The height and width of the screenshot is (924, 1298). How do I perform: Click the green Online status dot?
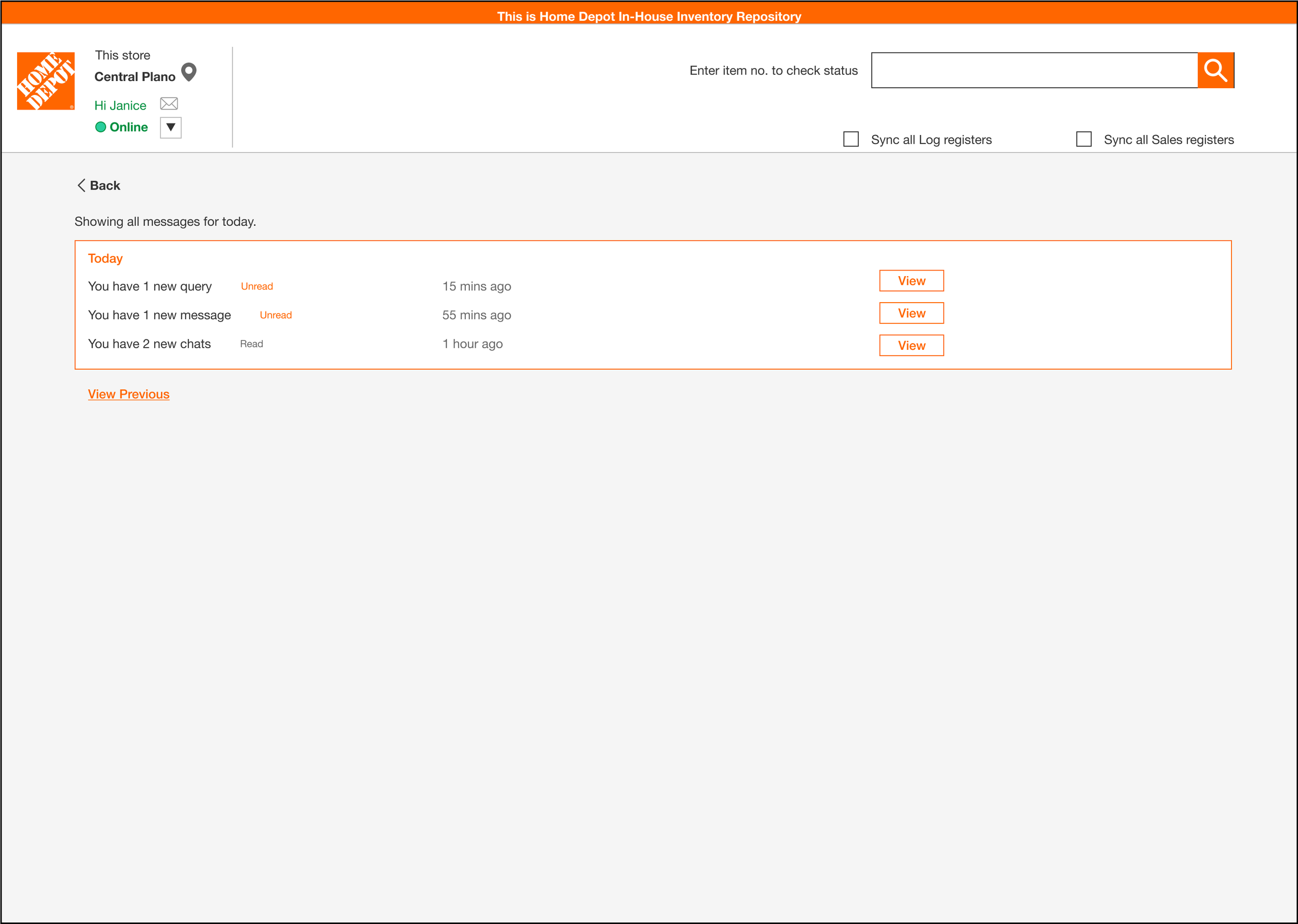coord(101,127)
